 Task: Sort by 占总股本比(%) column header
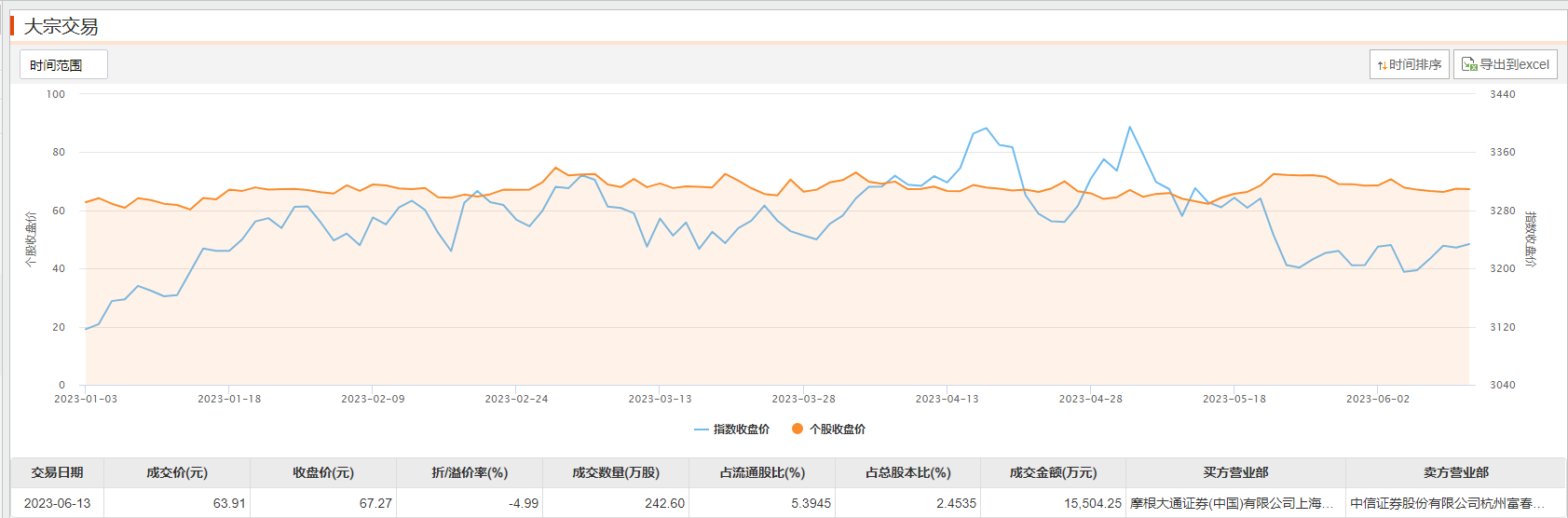[x=908, y=472]
